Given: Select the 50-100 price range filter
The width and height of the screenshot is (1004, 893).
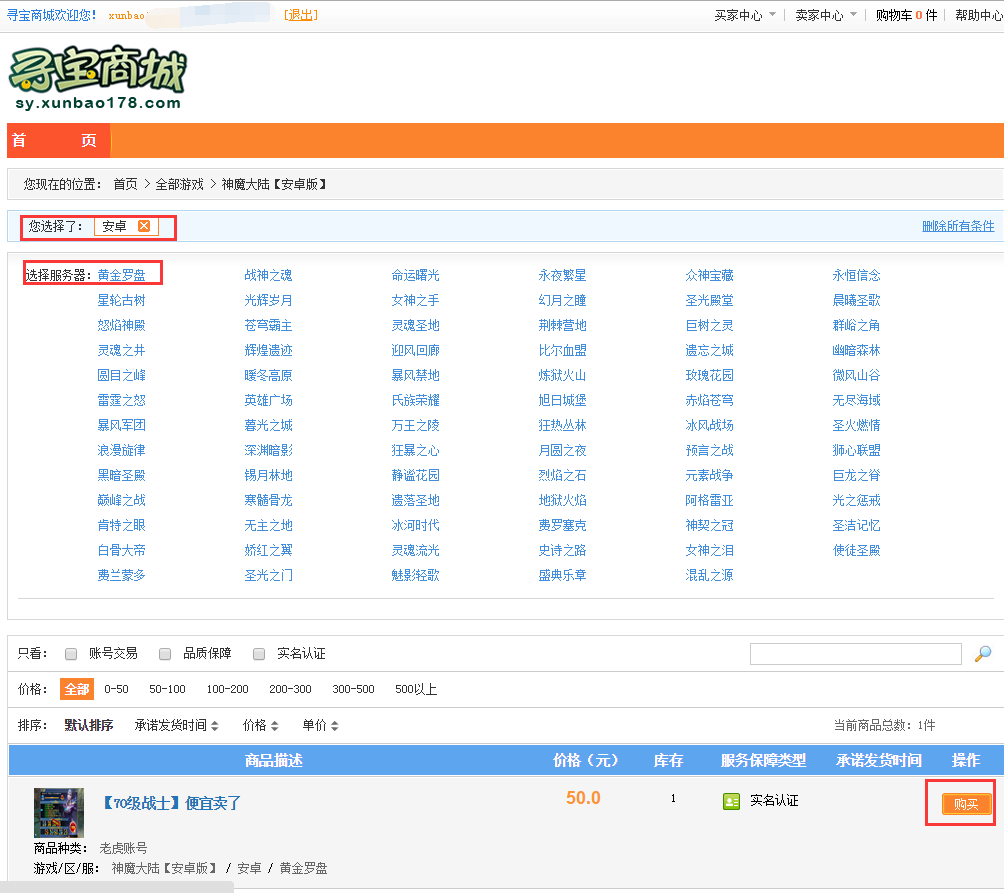Looking at the screenshot, I should (167, 689).
